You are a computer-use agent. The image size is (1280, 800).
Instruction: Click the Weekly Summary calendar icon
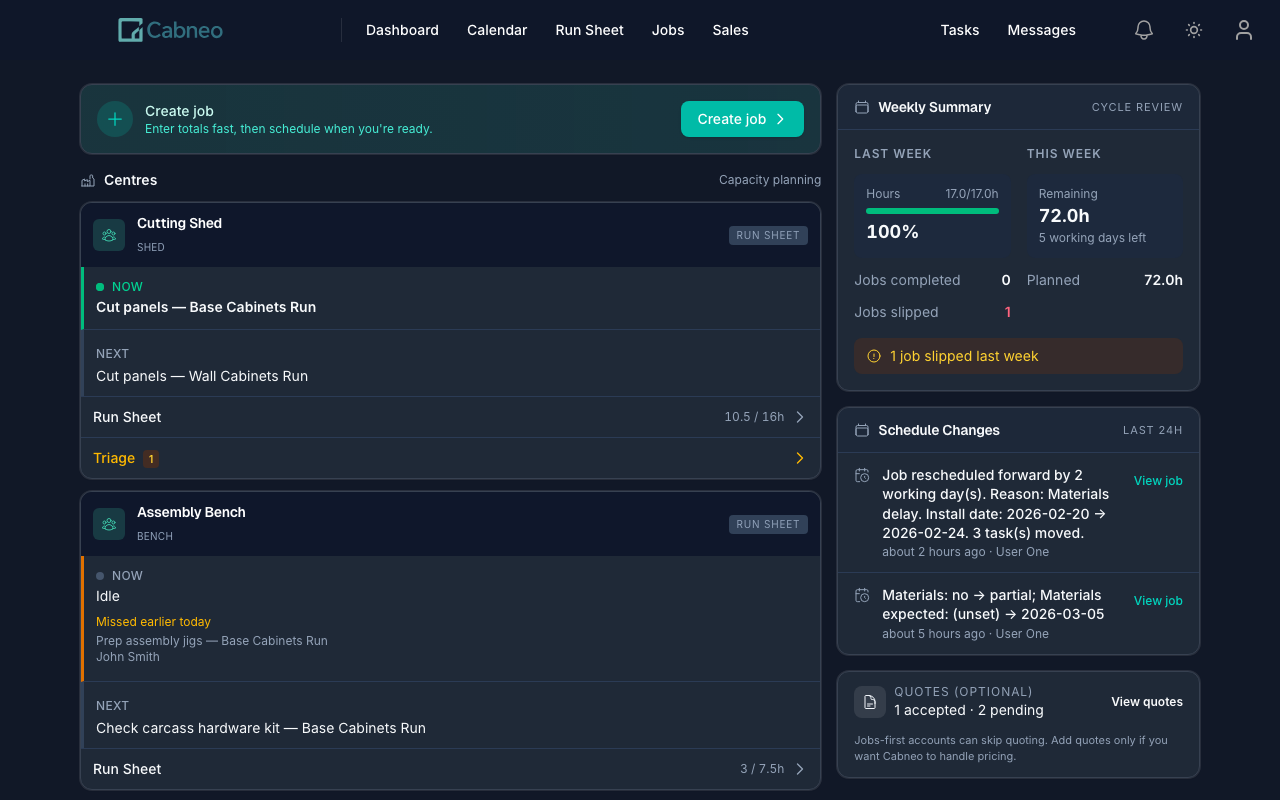[861, 106]
